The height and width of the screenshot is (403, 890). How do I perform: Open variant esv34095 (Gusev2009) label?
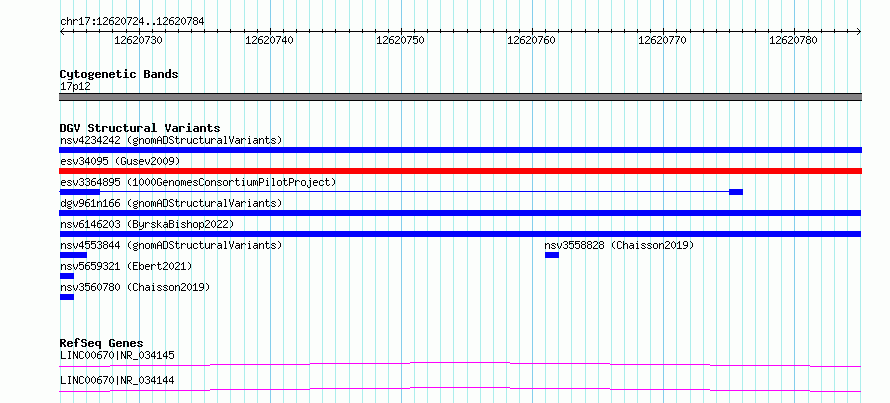click(120, 161)
